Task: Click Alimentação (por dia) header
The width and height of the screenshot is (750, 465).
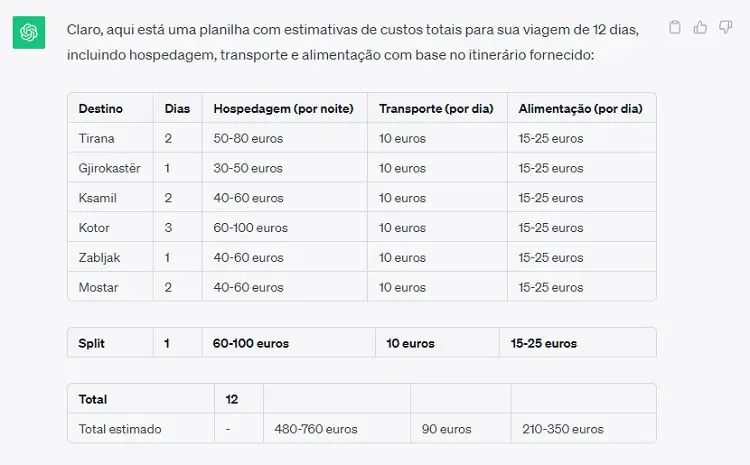Action: click(x=581, y=109)
